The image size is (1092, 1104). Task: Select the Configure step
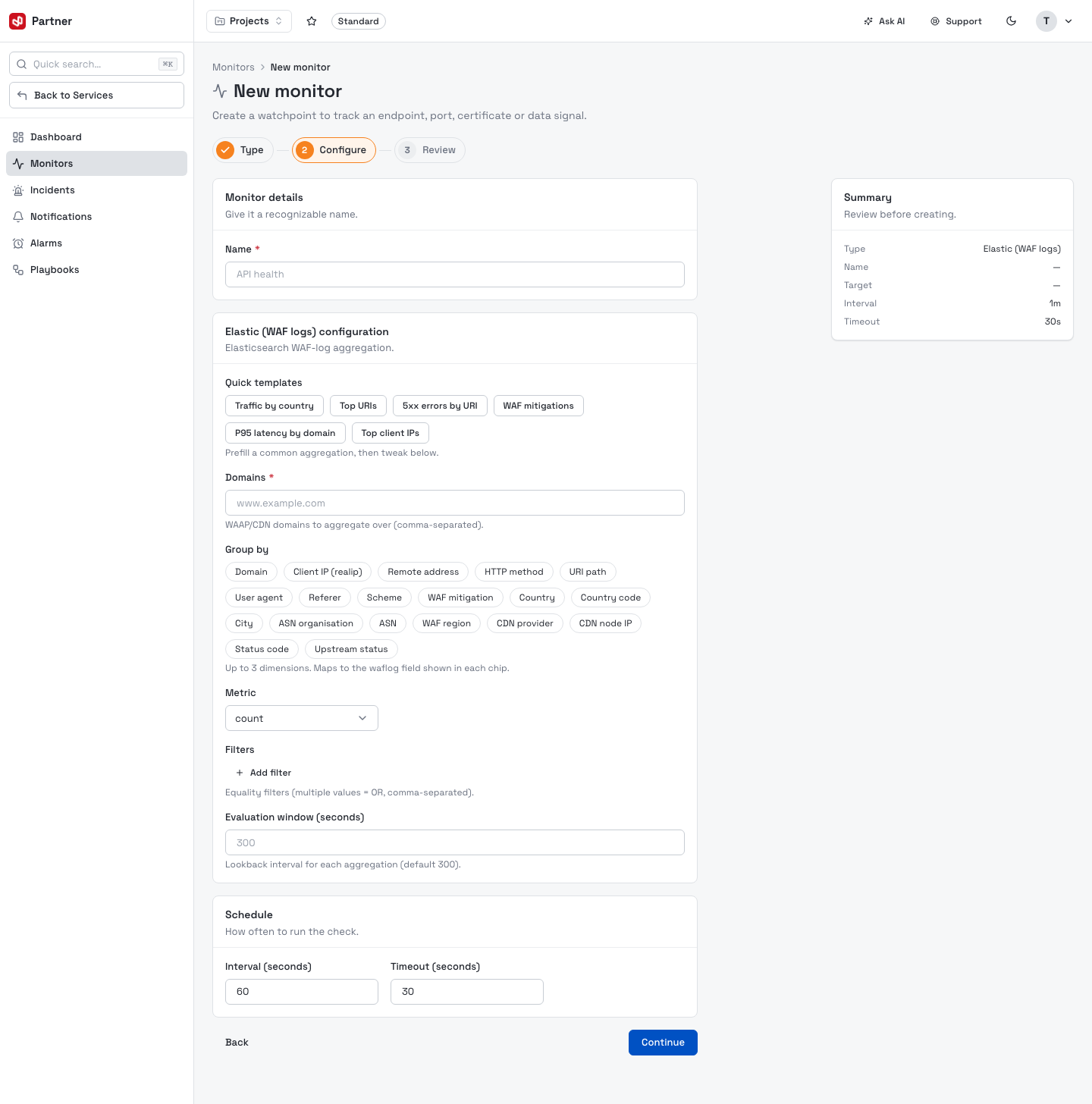[x=334, y=150]
